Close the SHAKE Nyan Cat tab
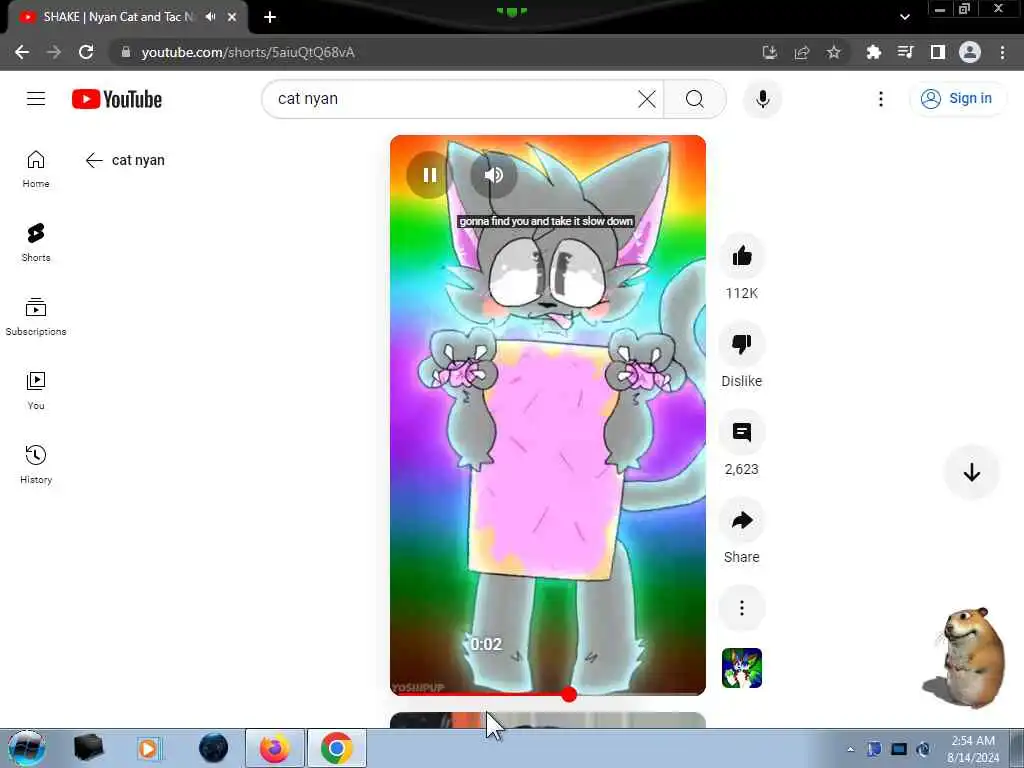The height and width of the screenshot is (768, 1024). 232,17
